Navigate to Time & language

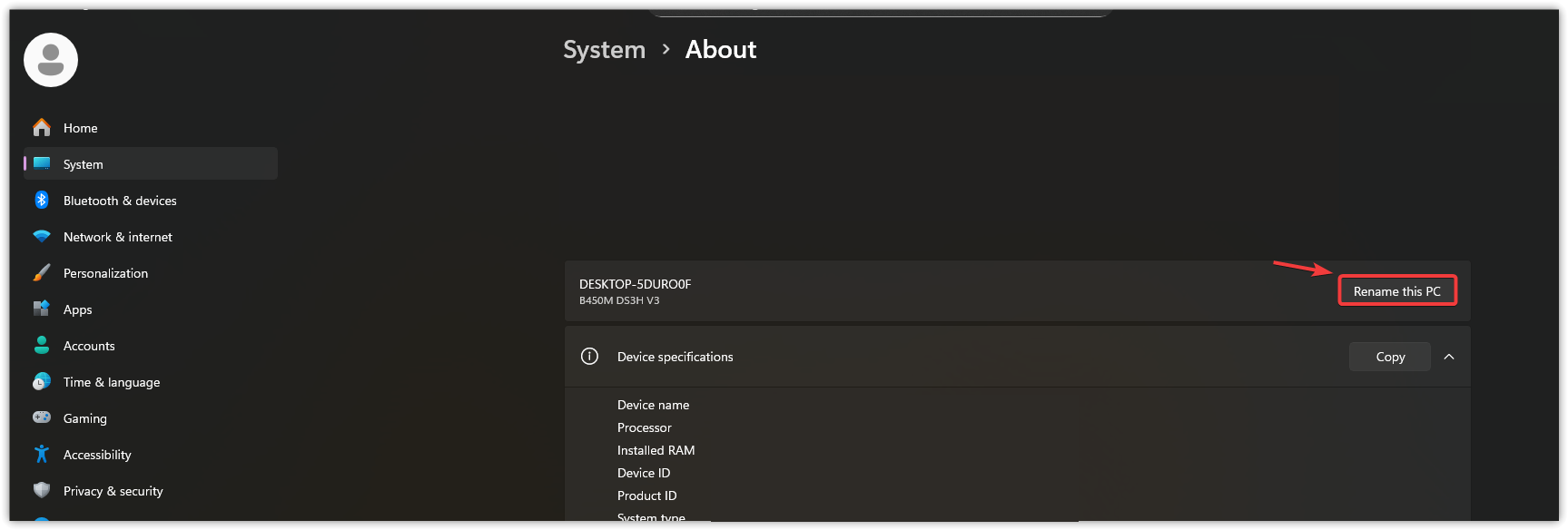(151, 382)
